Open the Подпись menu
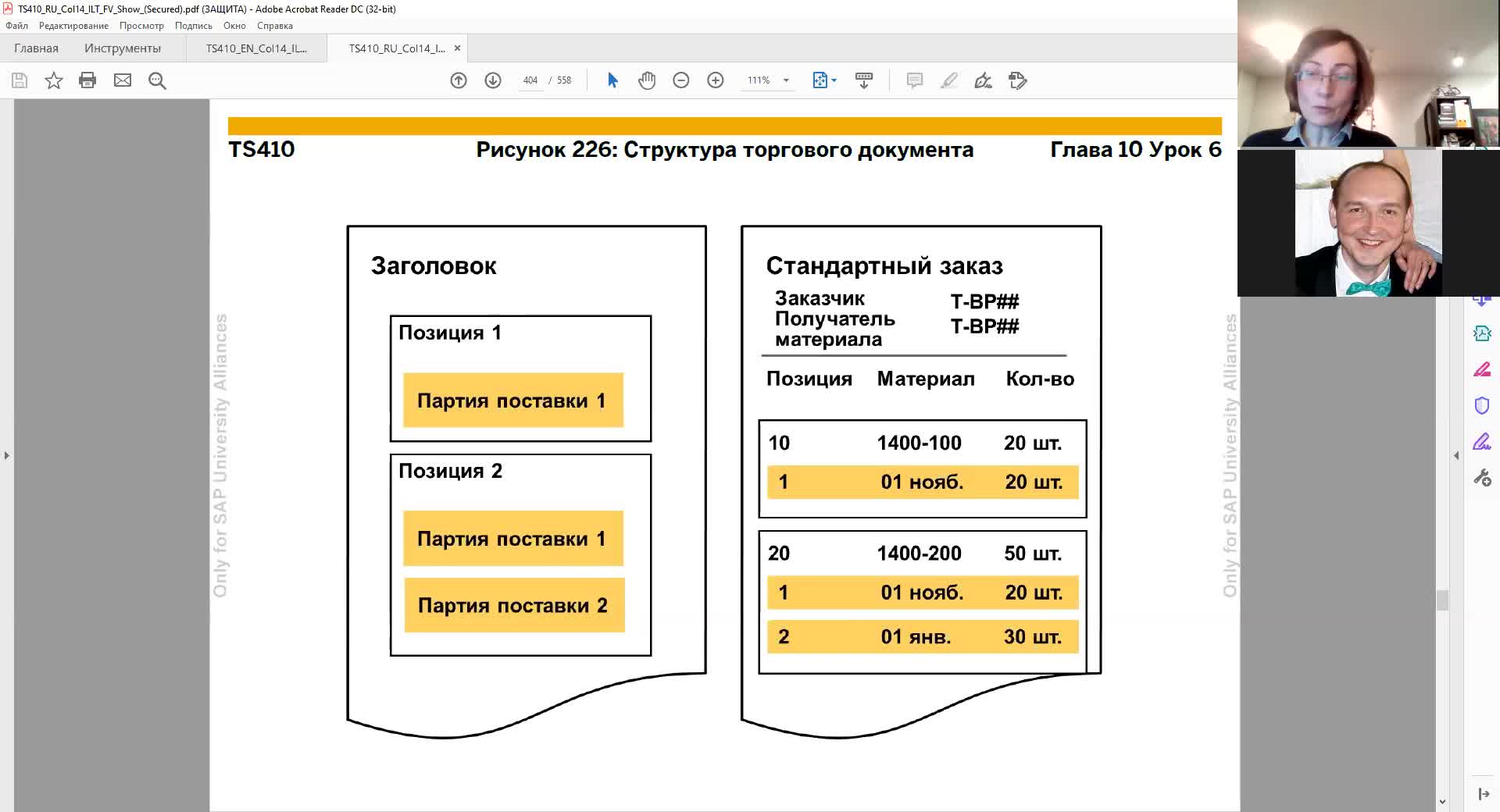 coord(193,26)
